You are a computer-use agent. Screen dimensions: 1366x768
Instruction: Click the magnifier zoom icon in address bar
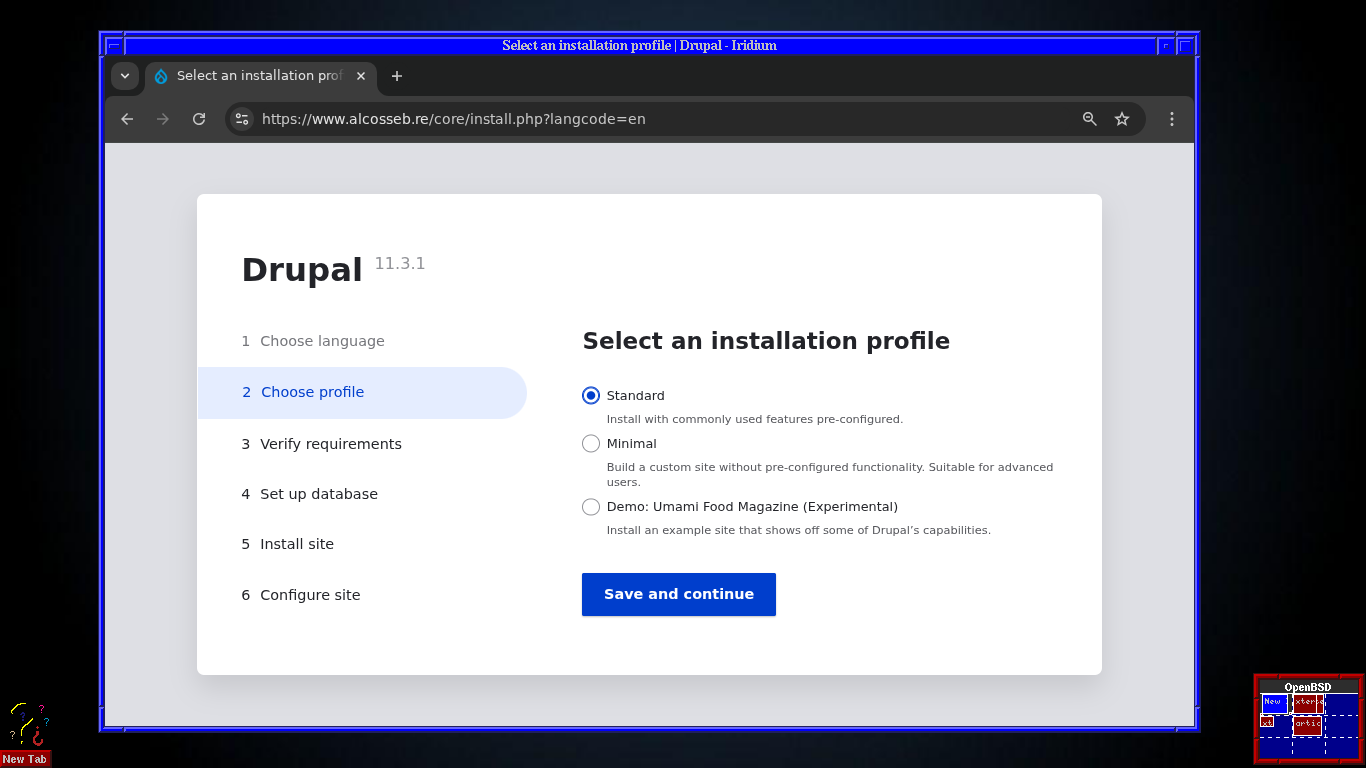(1089, 118)
